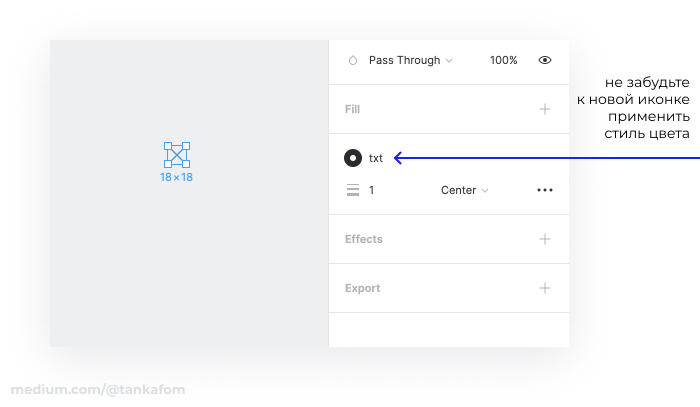Click the Export section header
This screenshot has height=407, width=700.
(x=362, y=288)
